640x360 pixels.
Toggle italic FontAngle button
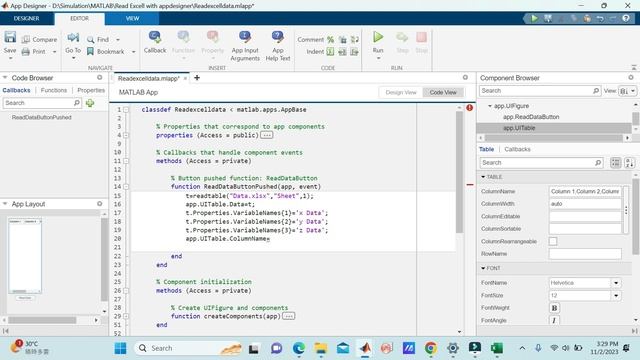[554, 321]
